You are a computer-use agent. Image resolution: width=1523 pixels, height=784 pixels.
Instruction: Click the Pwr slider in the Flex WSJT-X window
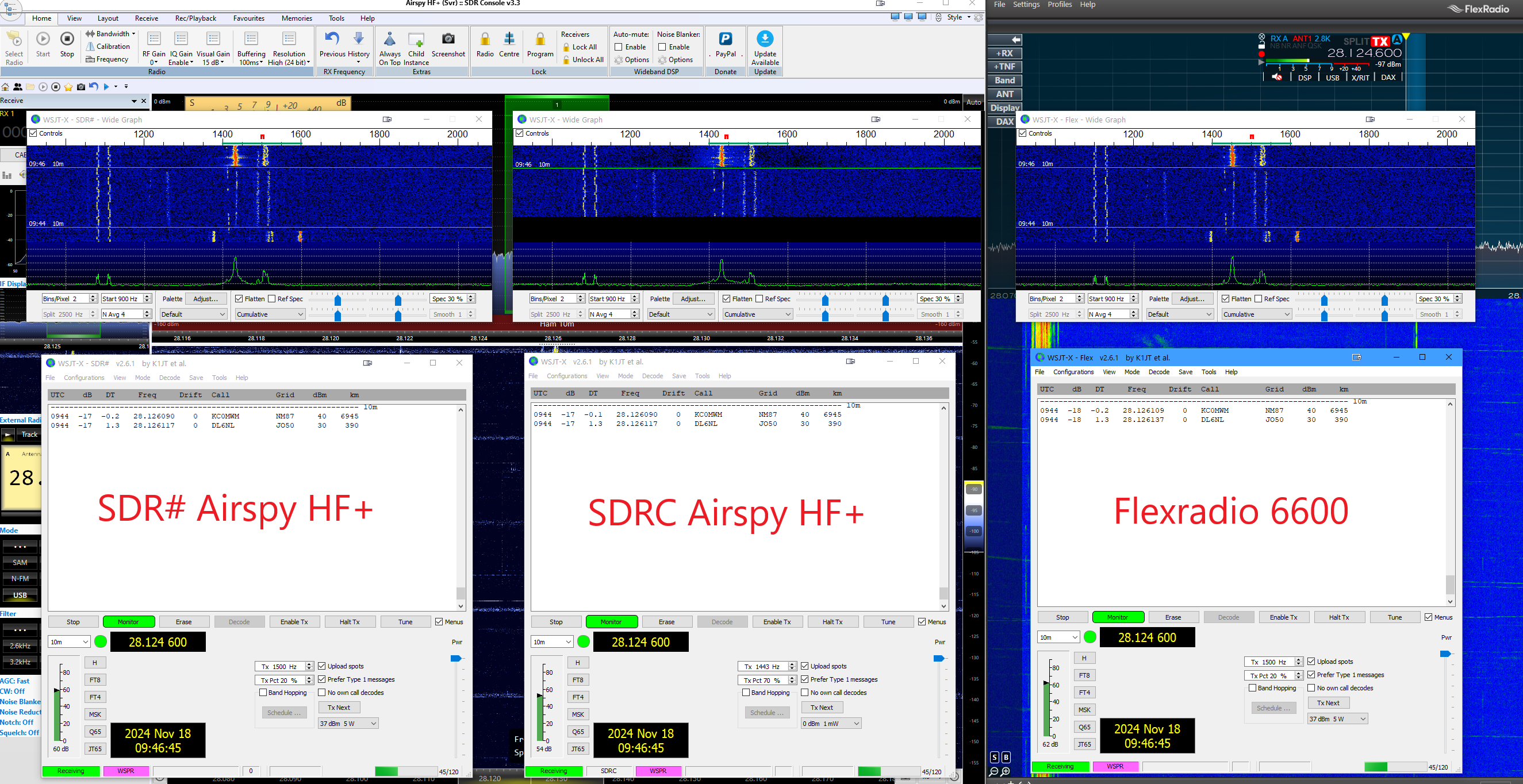coord(1446,654)
